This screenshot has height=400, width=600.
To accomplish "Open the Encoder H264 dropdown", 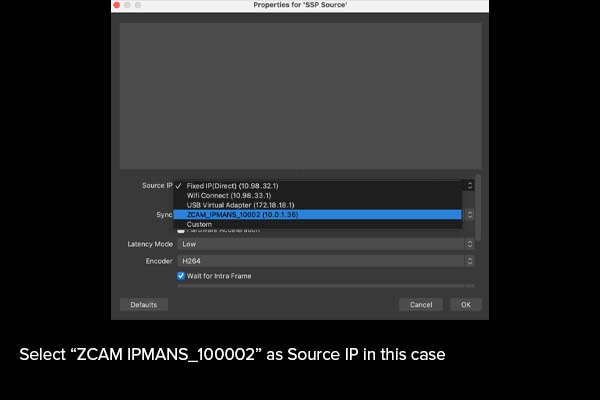I will pyautogui.click(x=469, y=260).
